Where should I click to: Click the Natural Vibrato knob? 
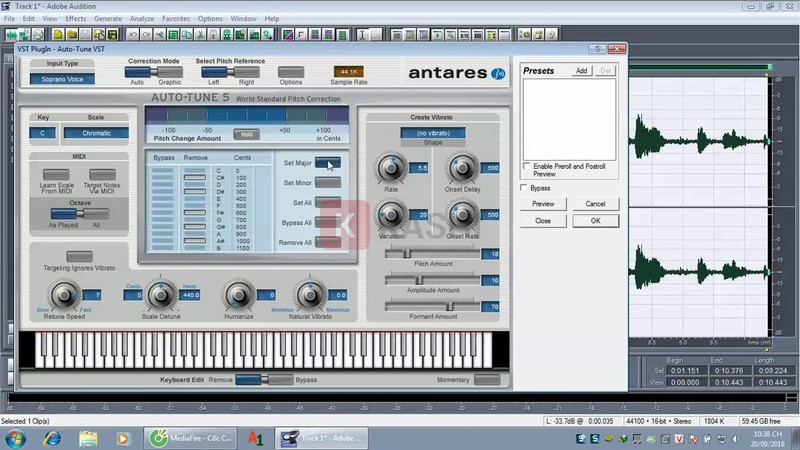pyautogui.click(x=309, y=294)
